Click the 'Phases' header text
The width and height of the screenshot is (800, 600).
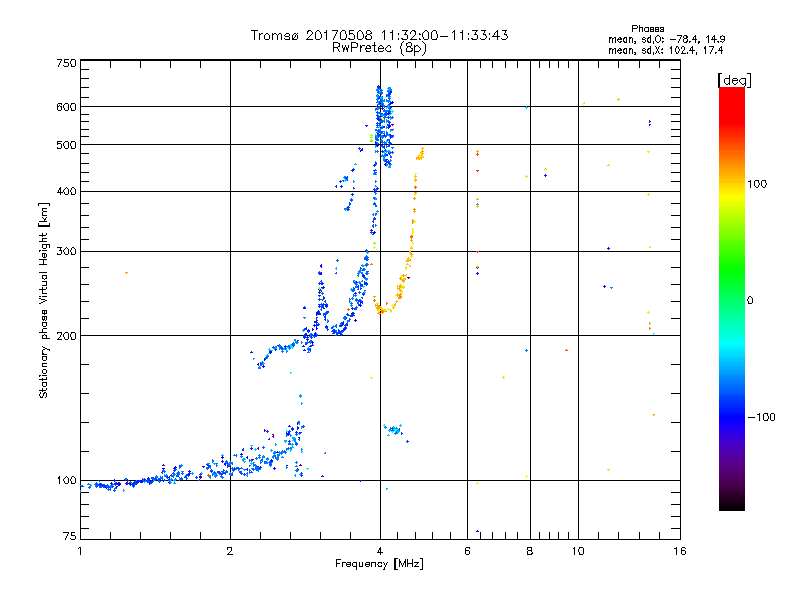[647, 29]
